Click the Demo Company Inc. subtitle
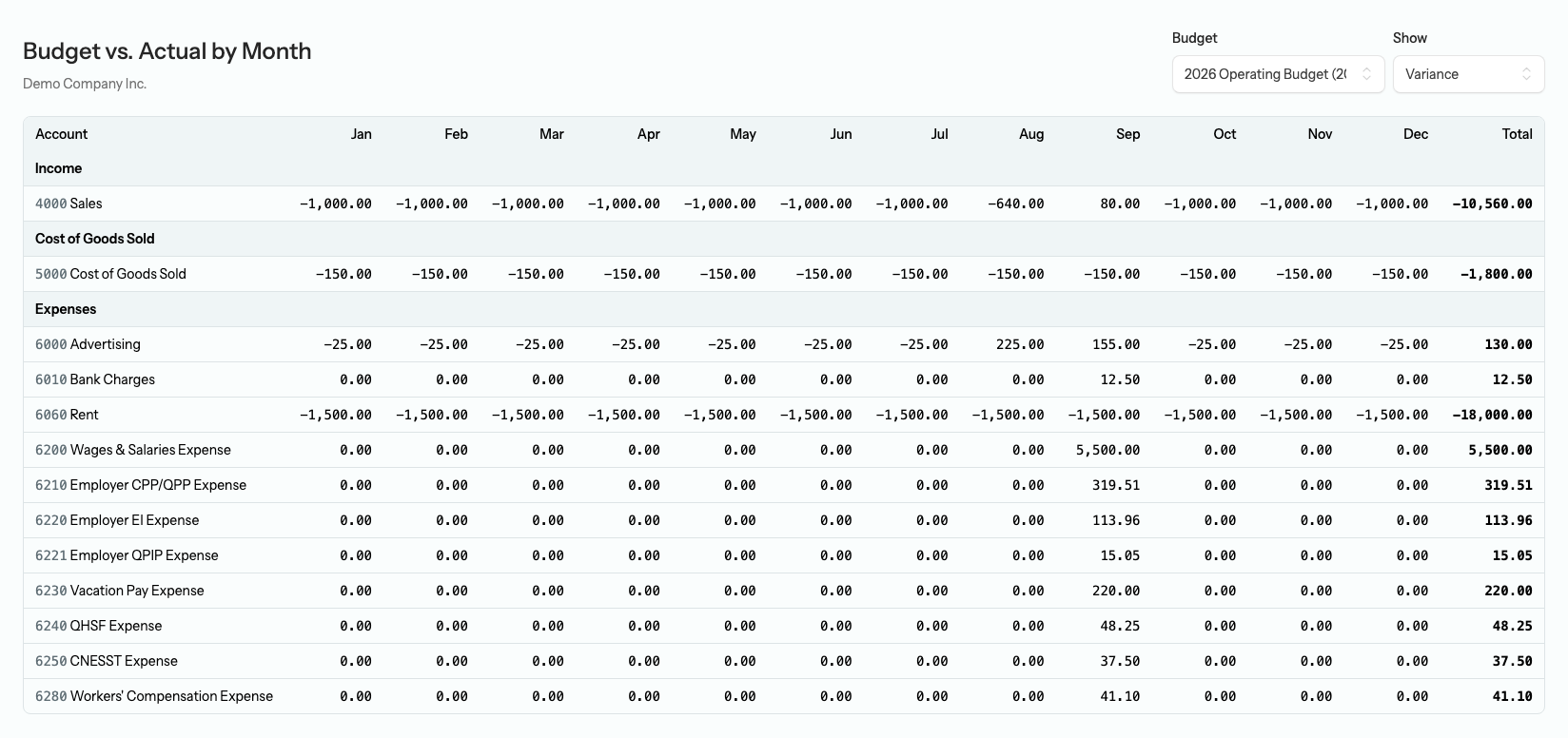Screen dimensions: 1568x738 [85, 84]
